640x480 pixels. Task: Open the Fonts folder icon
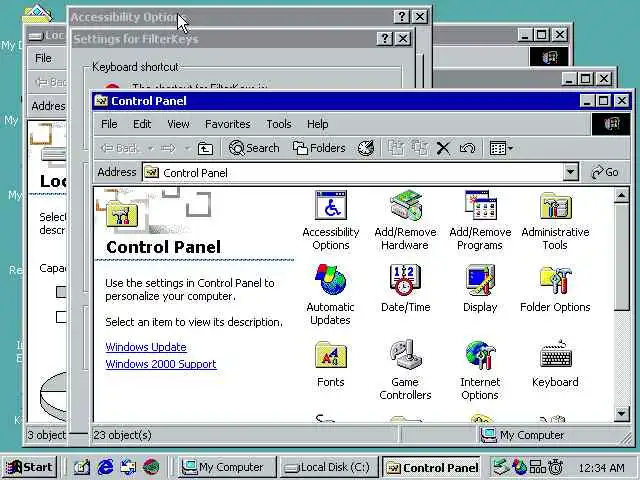(x=331, y=363)
